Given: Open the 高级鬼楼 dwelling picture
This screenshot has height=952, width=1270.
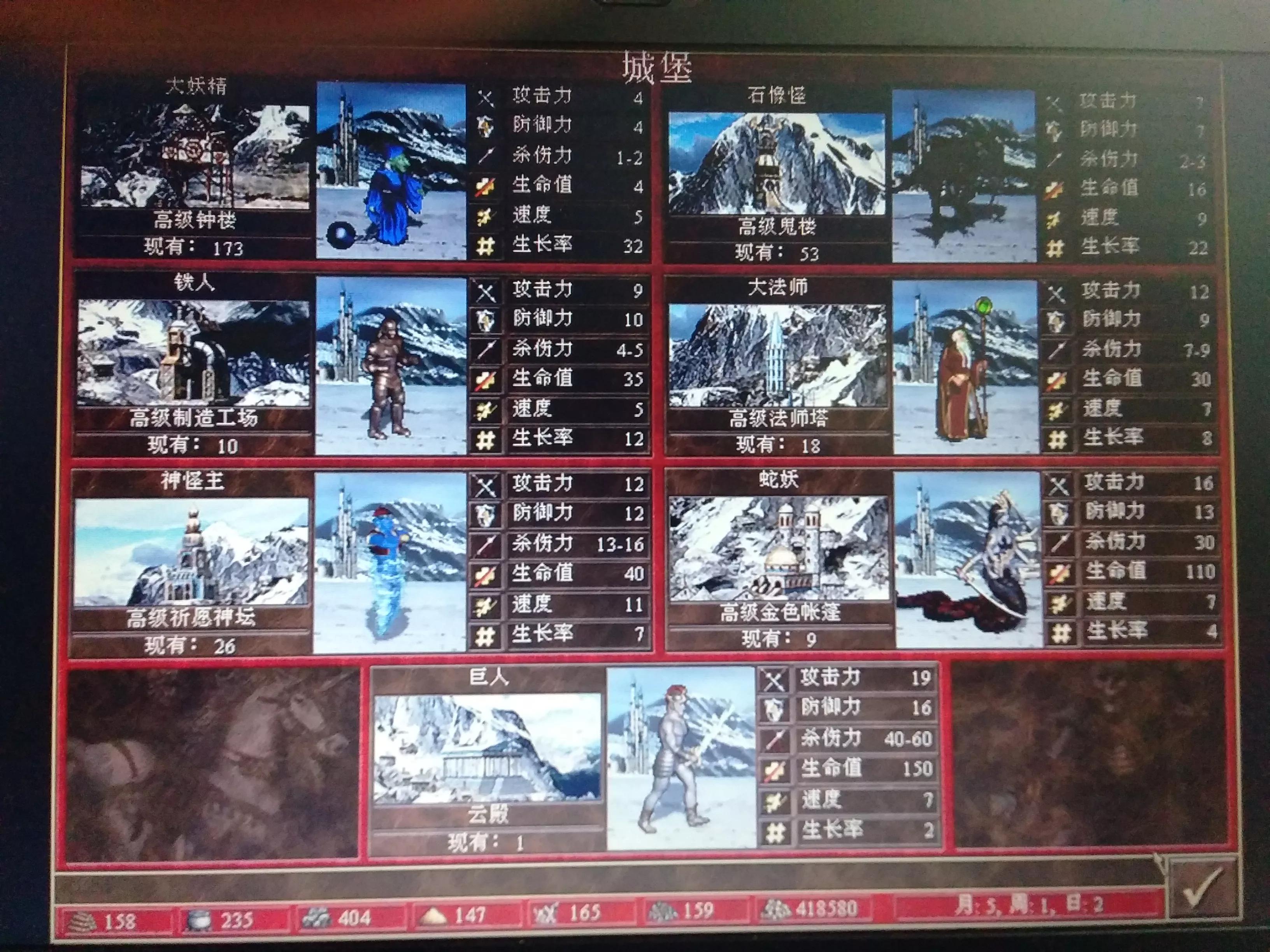Looking at the screenshot, I should (776, 164).
